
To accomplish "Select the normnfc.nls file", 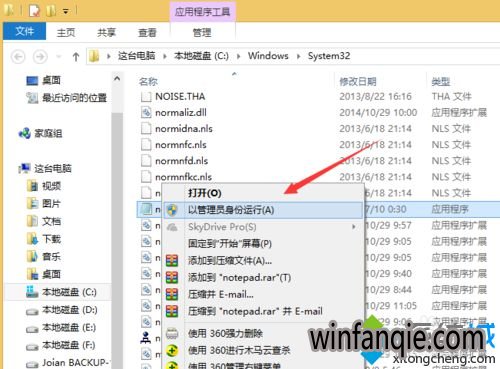I will tap(181, 145).
